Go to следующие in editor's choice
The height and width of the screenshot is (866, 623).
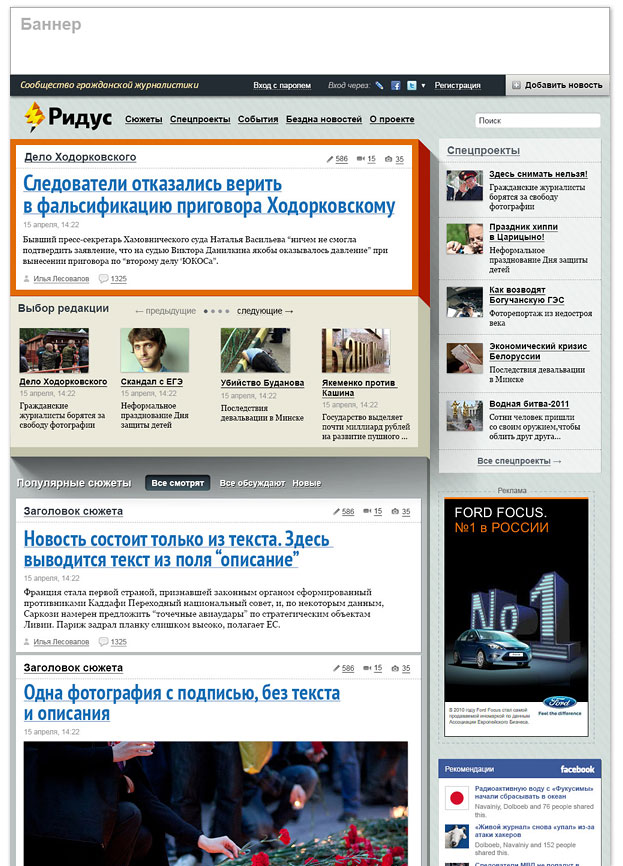click(265, 311)
